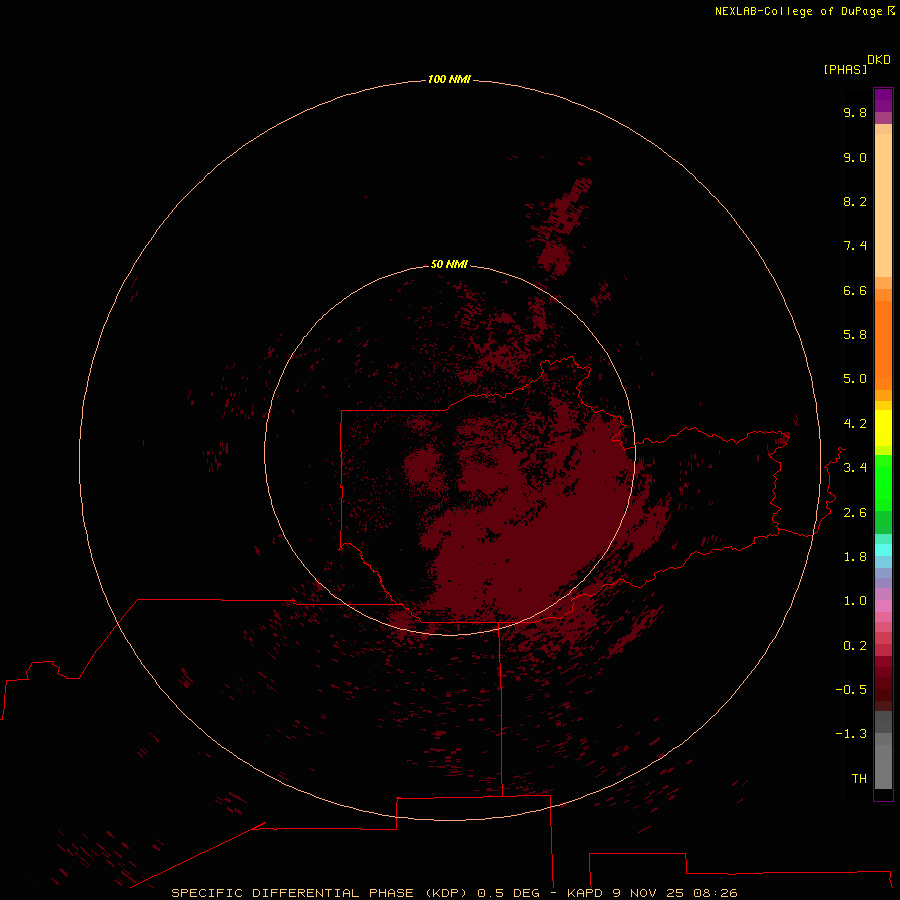Click the 1.0 legend value

click(855, 601)
